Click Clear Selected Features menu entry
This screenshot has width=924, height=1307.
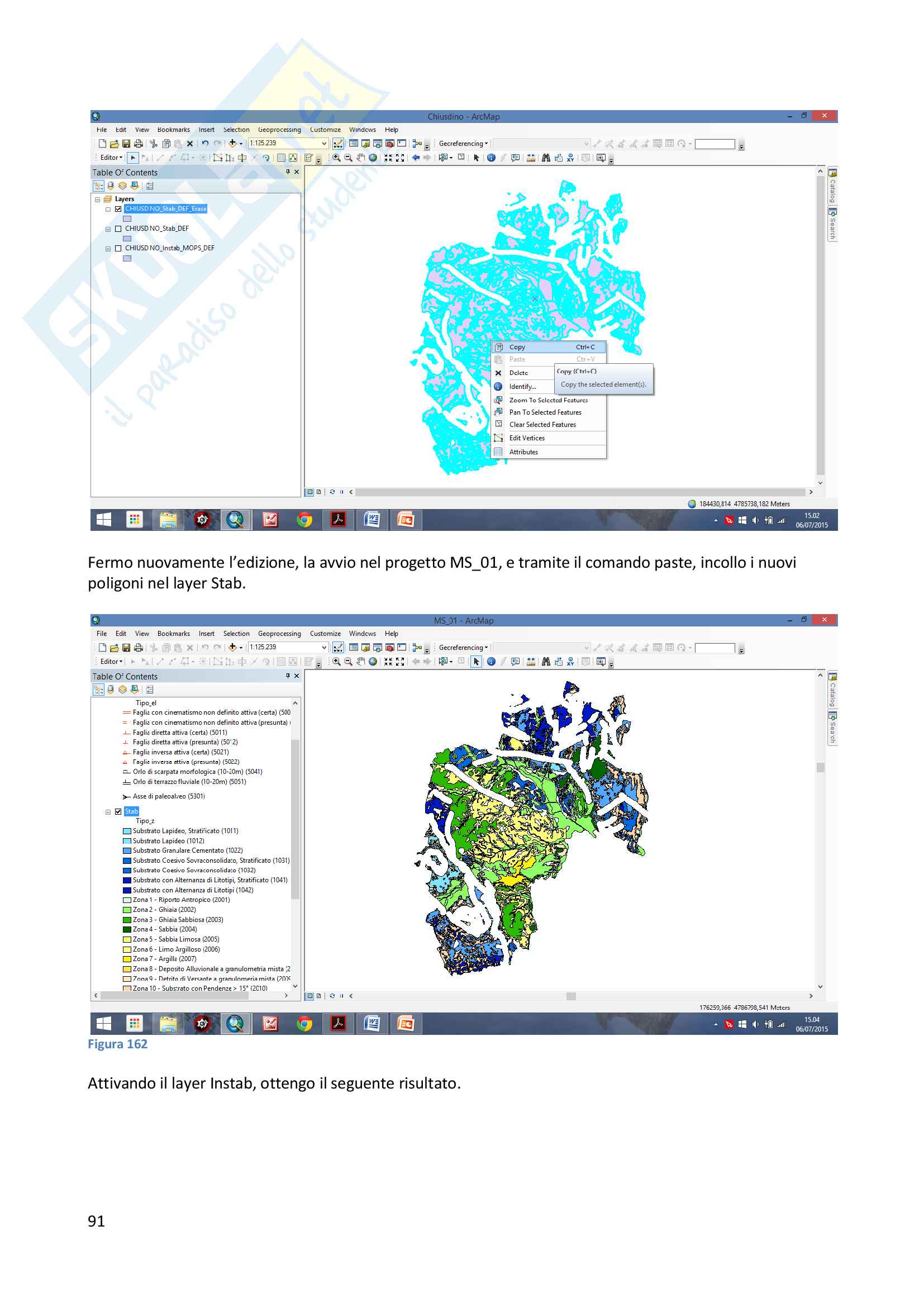(x=542, y=425)
